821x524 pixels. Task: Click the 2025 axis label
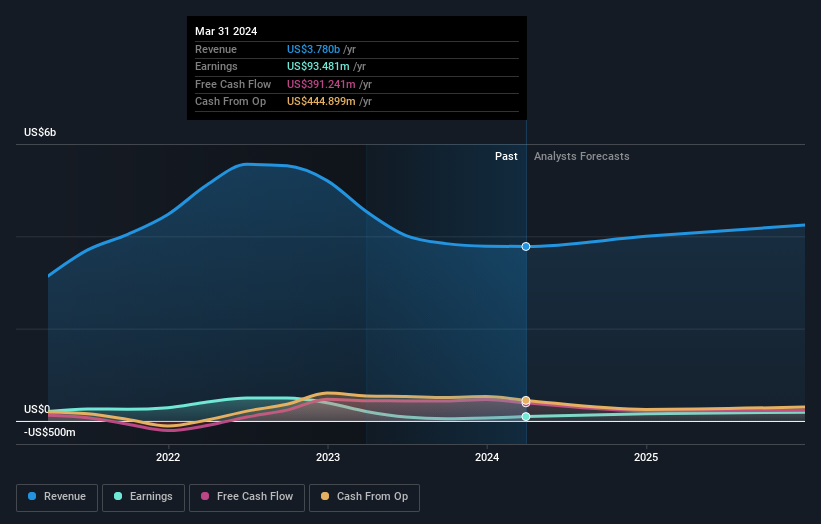point(646,458)
